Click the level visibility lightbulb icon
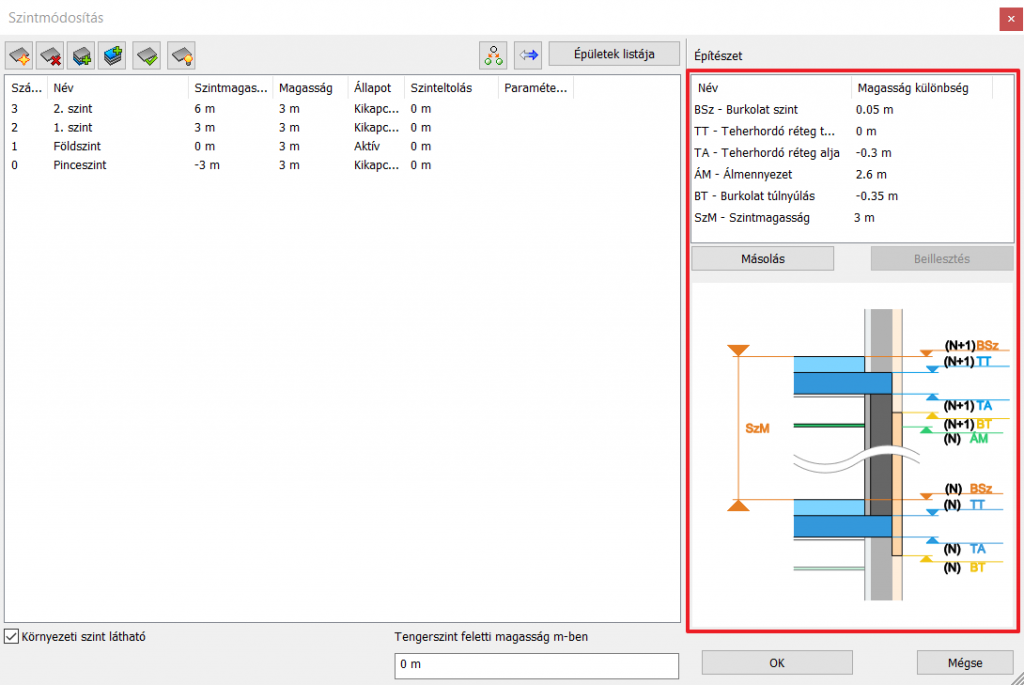Viewport: 1024px width, 685px height. click(x=182, y=56)
